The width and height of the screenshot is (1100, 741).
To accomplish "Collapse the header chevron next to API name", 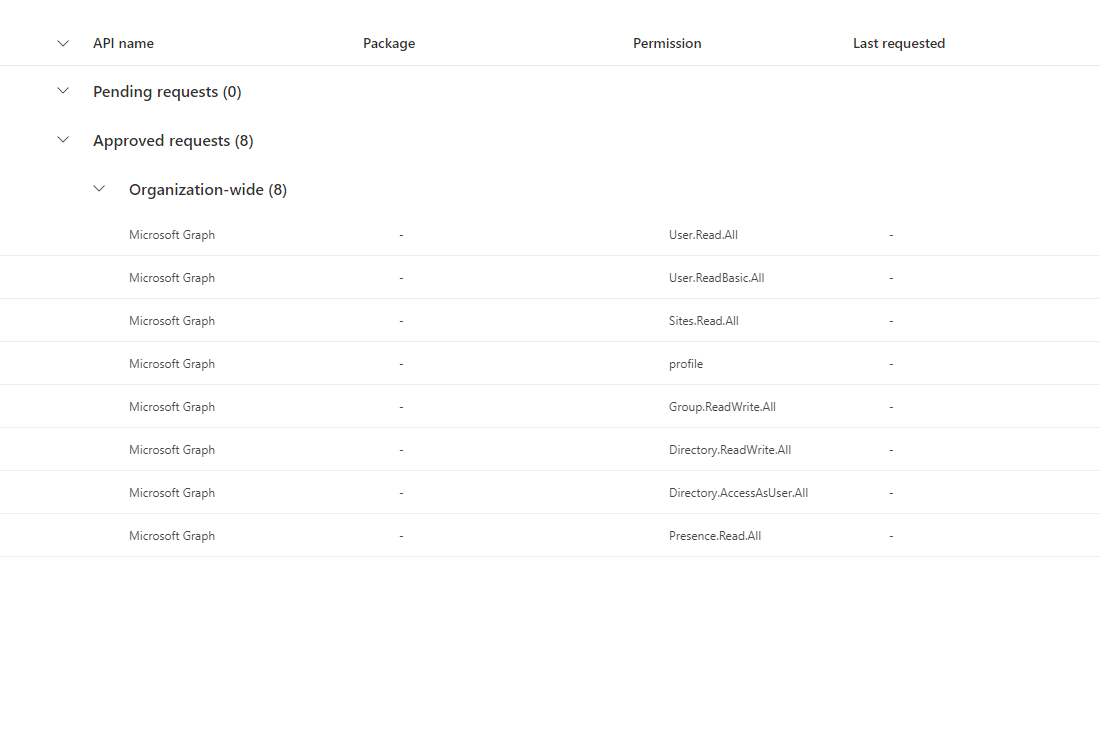I will 63,43.
